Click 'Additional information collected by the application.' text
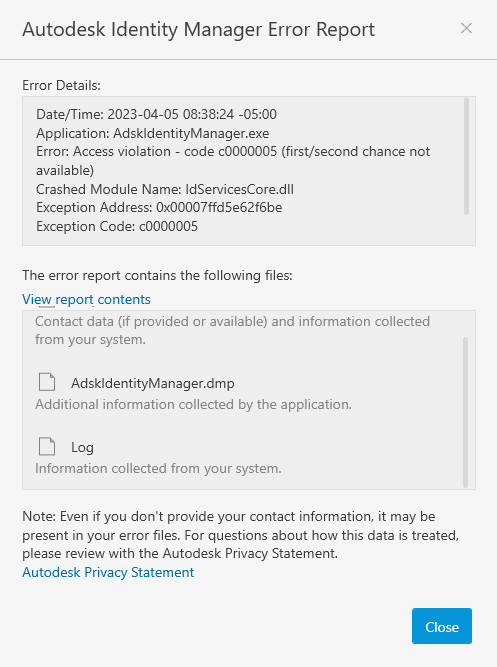The height and width of the screenshot is (667, 497). pos(193,404)
